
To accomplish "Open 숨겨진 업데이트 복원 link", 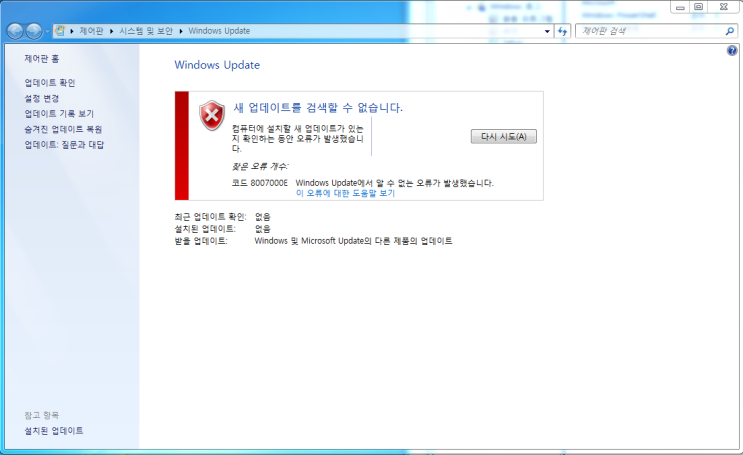I will (63, 129).
